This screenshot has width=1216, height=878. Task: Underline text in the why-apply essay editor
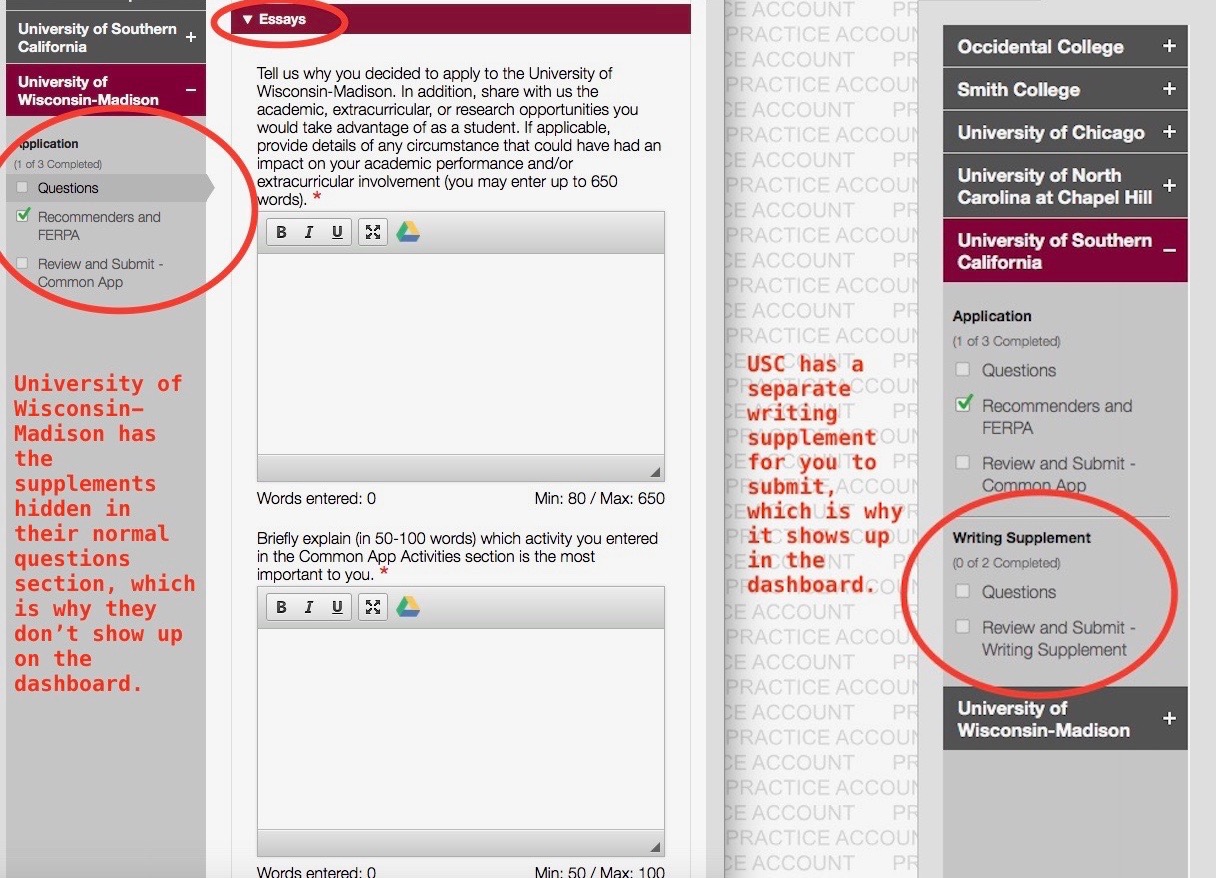point(337,232)
